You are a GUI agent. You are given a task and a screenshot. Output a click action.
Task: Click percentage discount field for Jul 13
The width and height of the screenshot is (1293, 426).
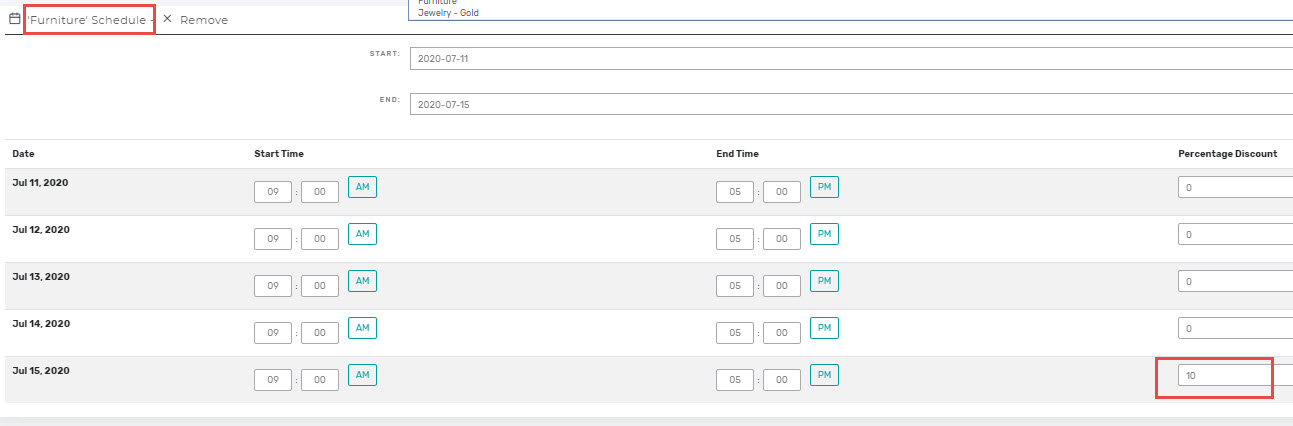coord(1235,281)
